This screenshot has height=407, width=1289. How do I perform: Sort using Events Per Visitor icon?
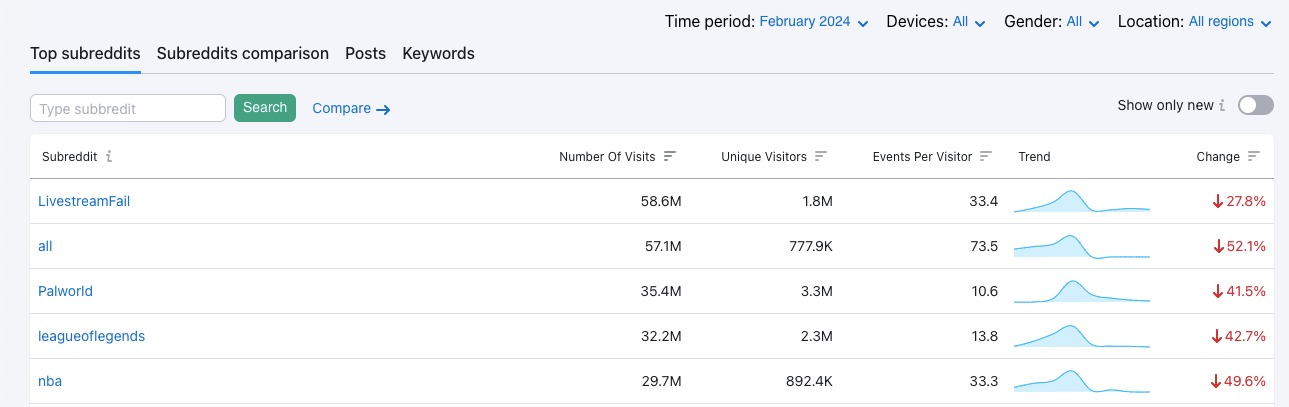[986, 156]
